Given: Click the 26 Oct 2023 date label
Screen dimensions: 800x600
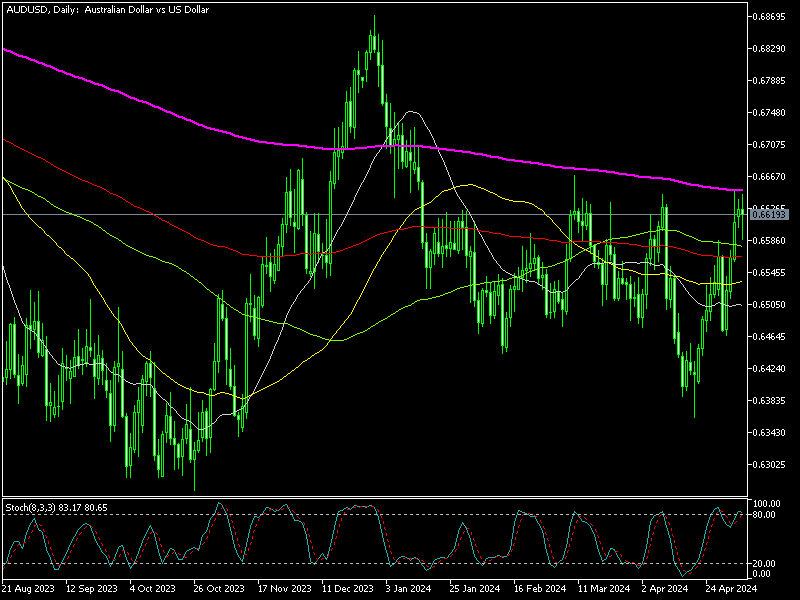Looking at the screenshot, I should click(x=218, y=590).
